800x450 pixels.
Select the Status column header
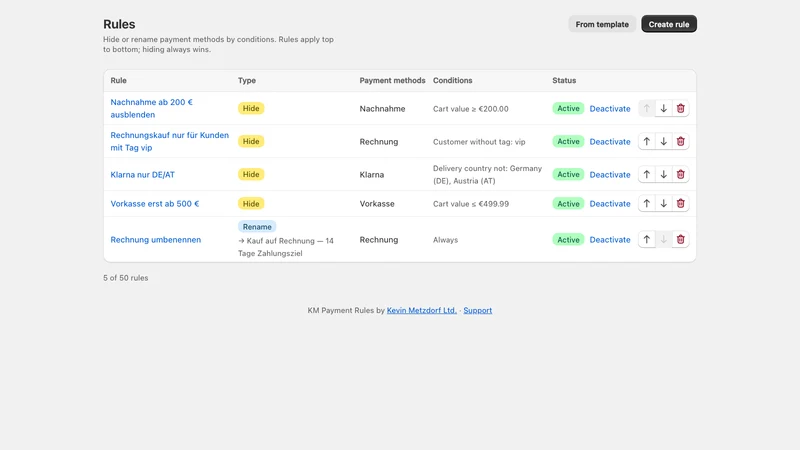(564, 81)
